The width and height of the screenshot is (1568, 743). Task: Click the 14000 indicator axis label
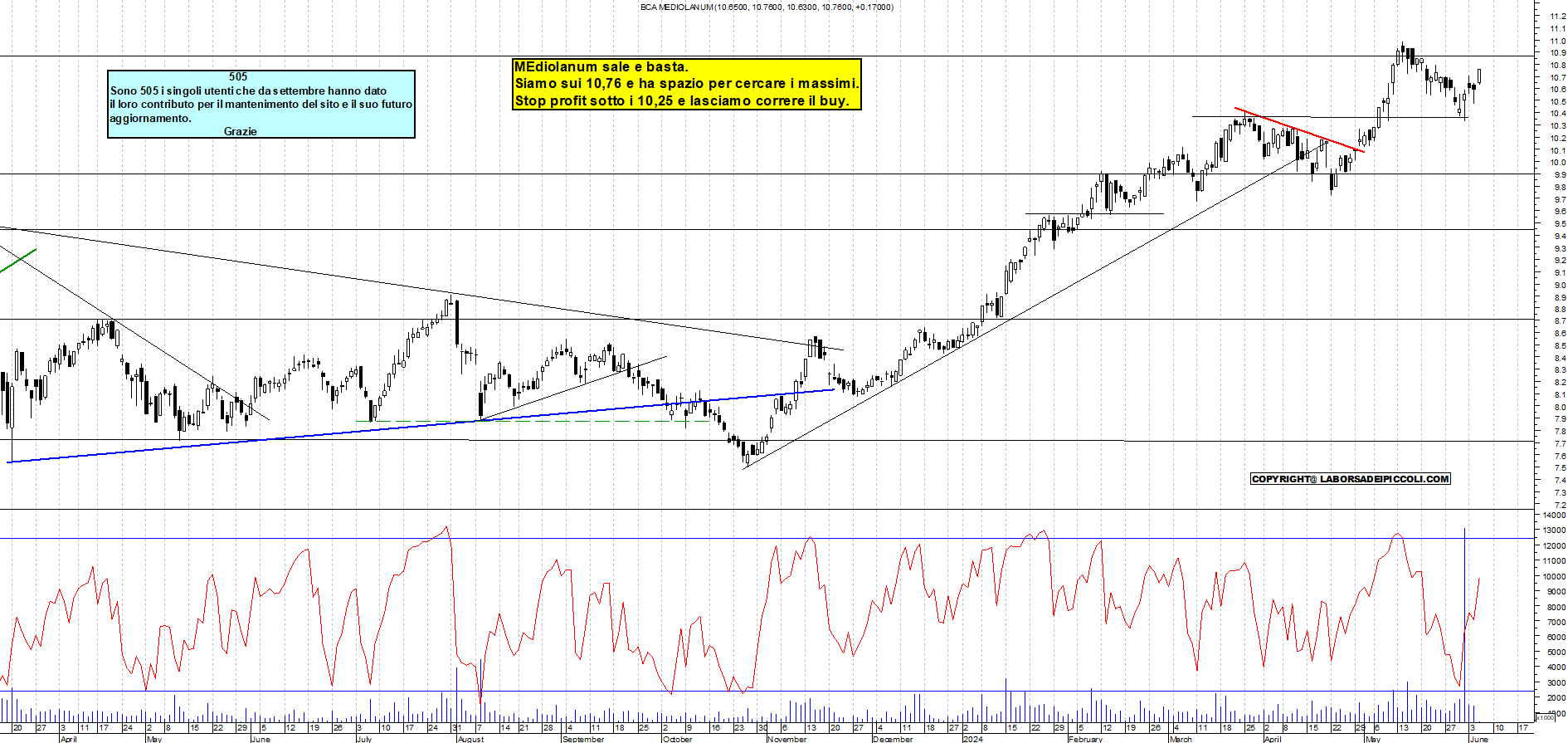tap(1554, 516)
